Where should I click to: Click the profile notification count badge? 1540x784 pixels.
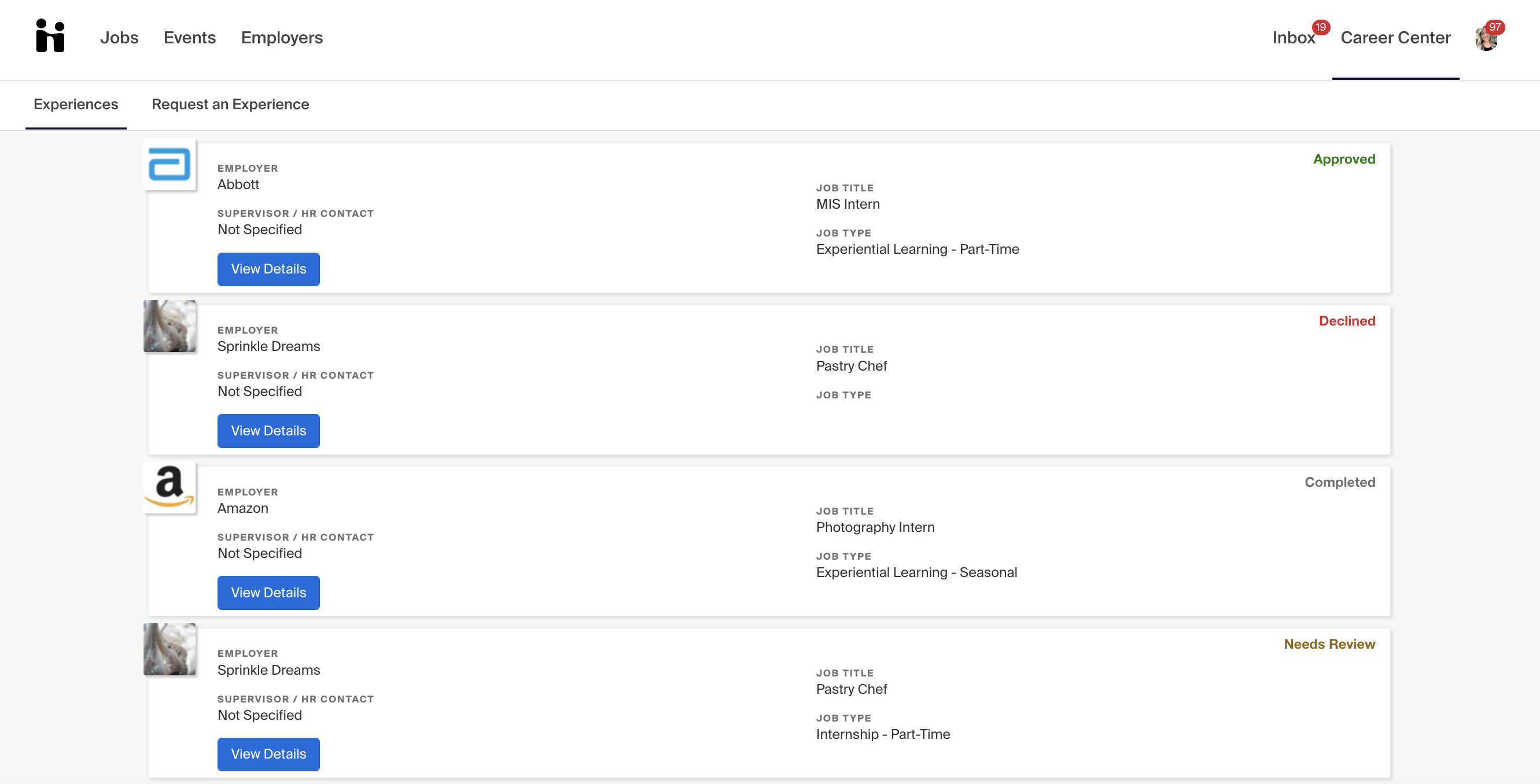[1494, 27]
